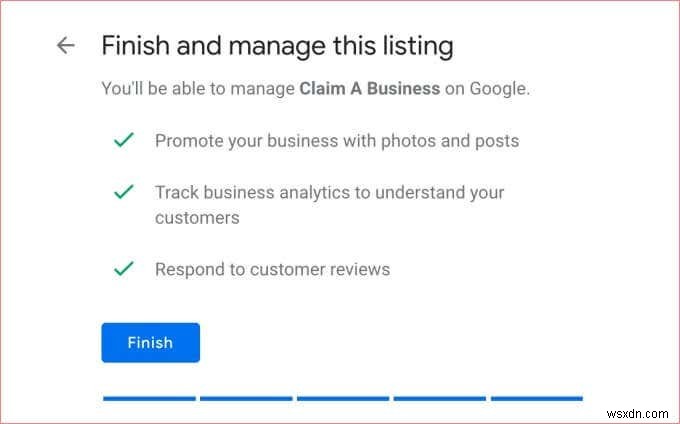Select the fifth progress bar segment
The height and width of the screenshot is (424, 680).
coord(536,398)
